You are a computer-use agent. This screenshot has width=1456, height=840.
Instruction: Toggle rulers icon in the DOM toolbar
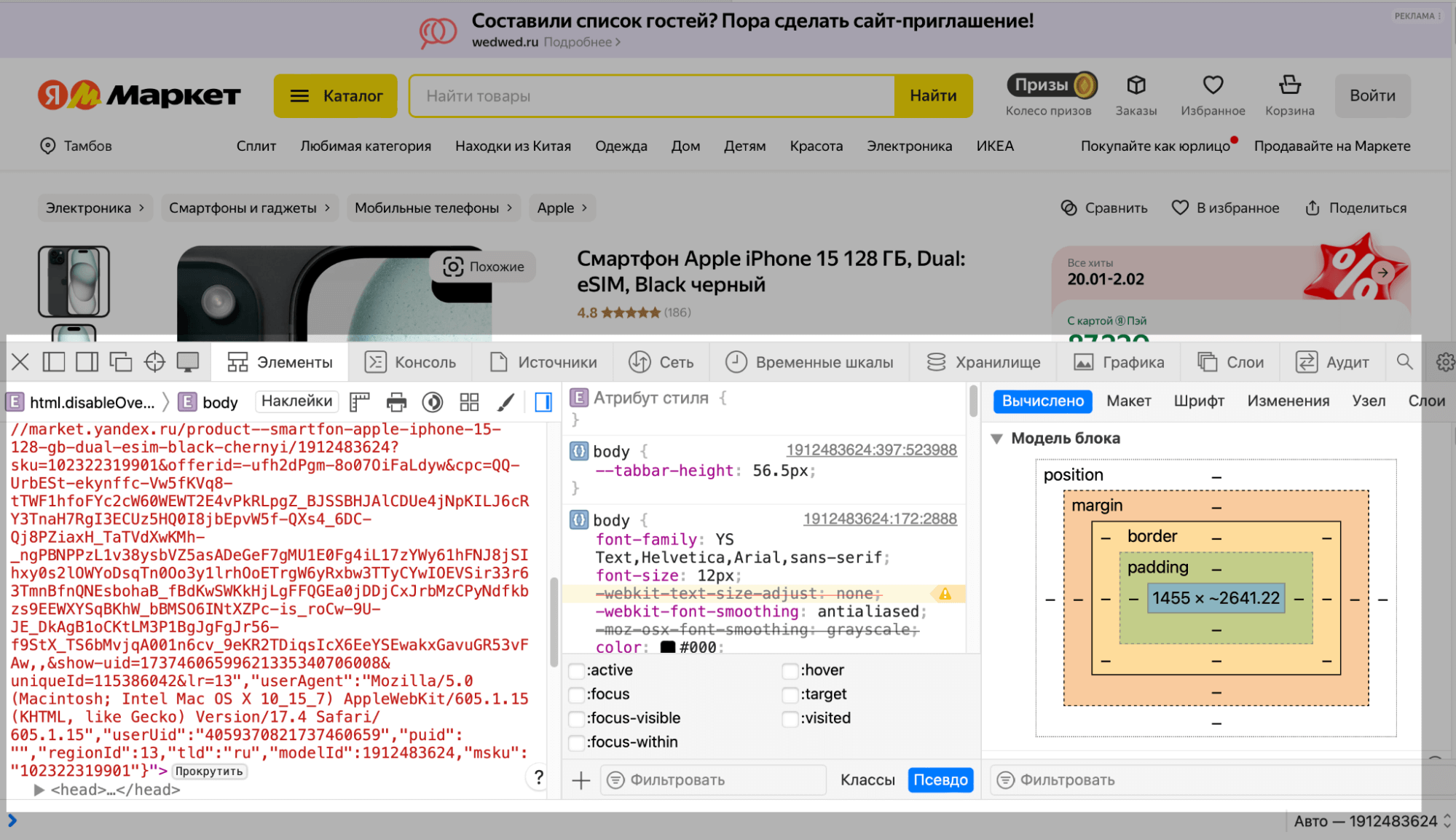360,402
